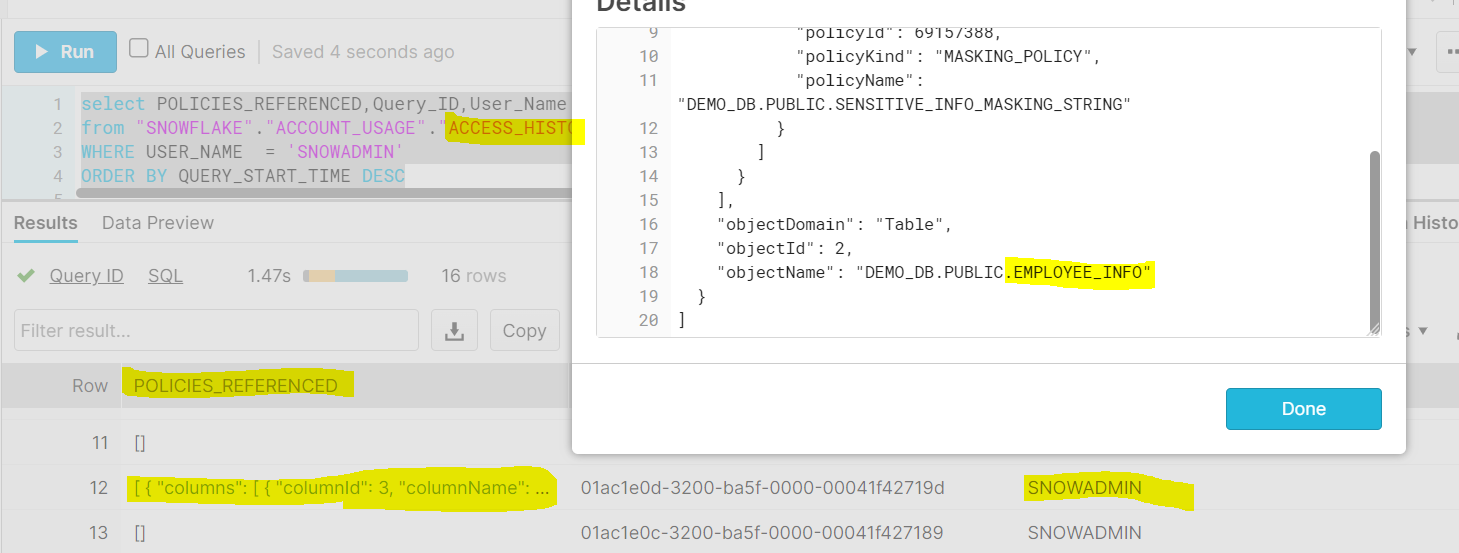Select query ID ending in 42719d

pos(762,488)
